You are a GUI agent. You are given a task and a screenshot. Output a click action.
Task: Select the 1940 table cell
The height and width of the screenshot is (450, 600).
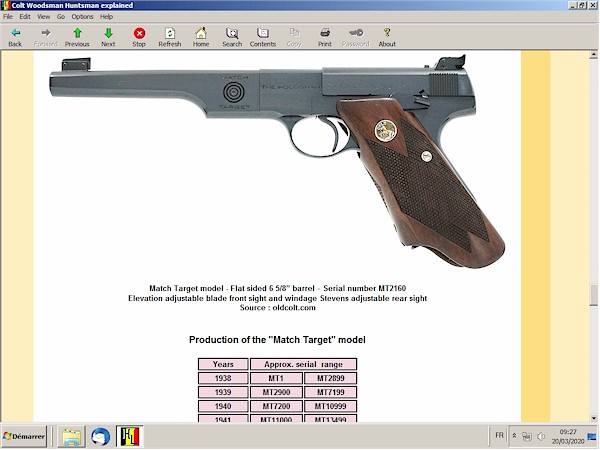click(x=223, y=406)
